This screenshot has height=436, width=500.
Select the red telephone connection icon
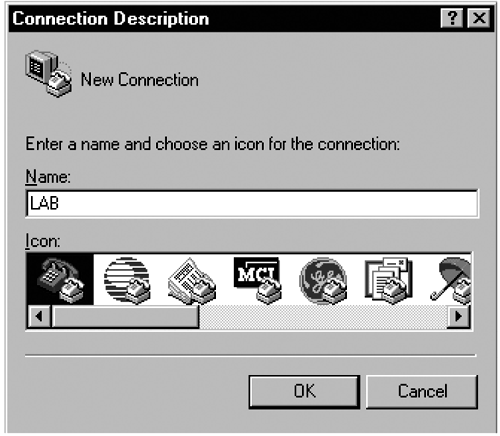[x=60, y=280]
